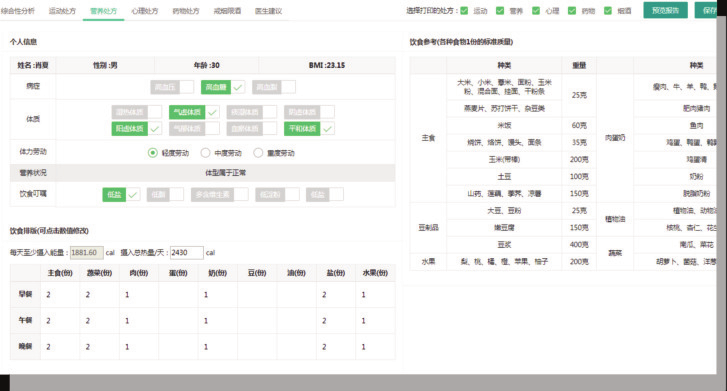Toggle the 高血脂 condition switch

(274, 87)
